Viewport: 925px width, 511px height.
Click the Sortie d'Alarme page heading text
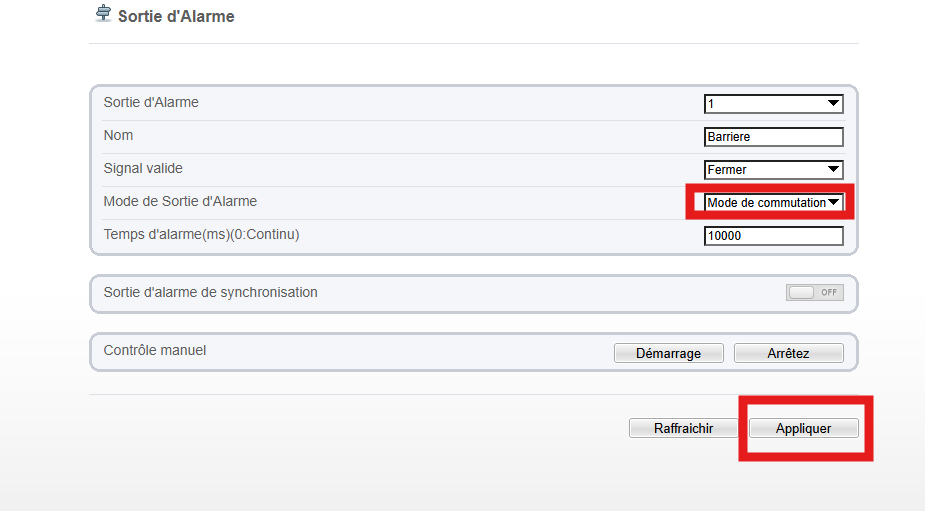176,17
